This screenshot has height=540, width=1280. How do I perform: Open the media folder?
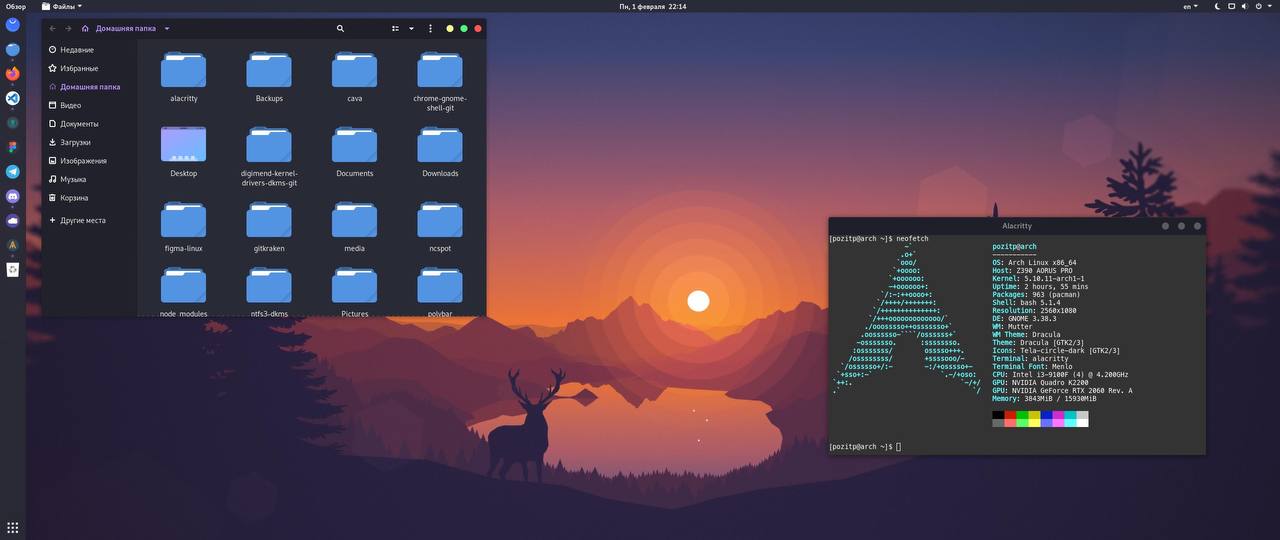pyautogui.click(x=355, y=227)
